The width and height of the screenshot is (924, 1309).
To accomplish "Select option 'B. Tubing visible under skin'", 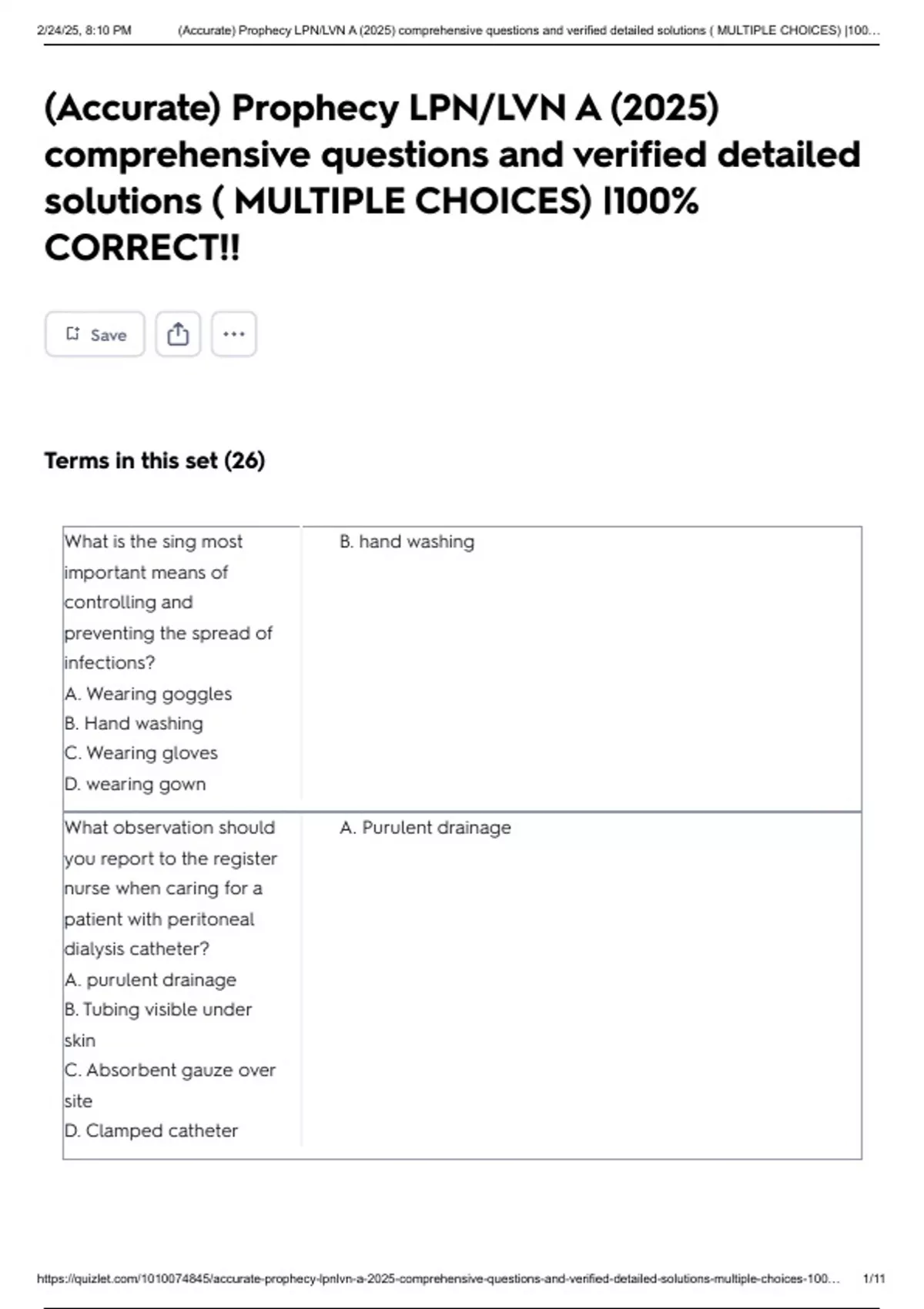I will point(158,1024).
